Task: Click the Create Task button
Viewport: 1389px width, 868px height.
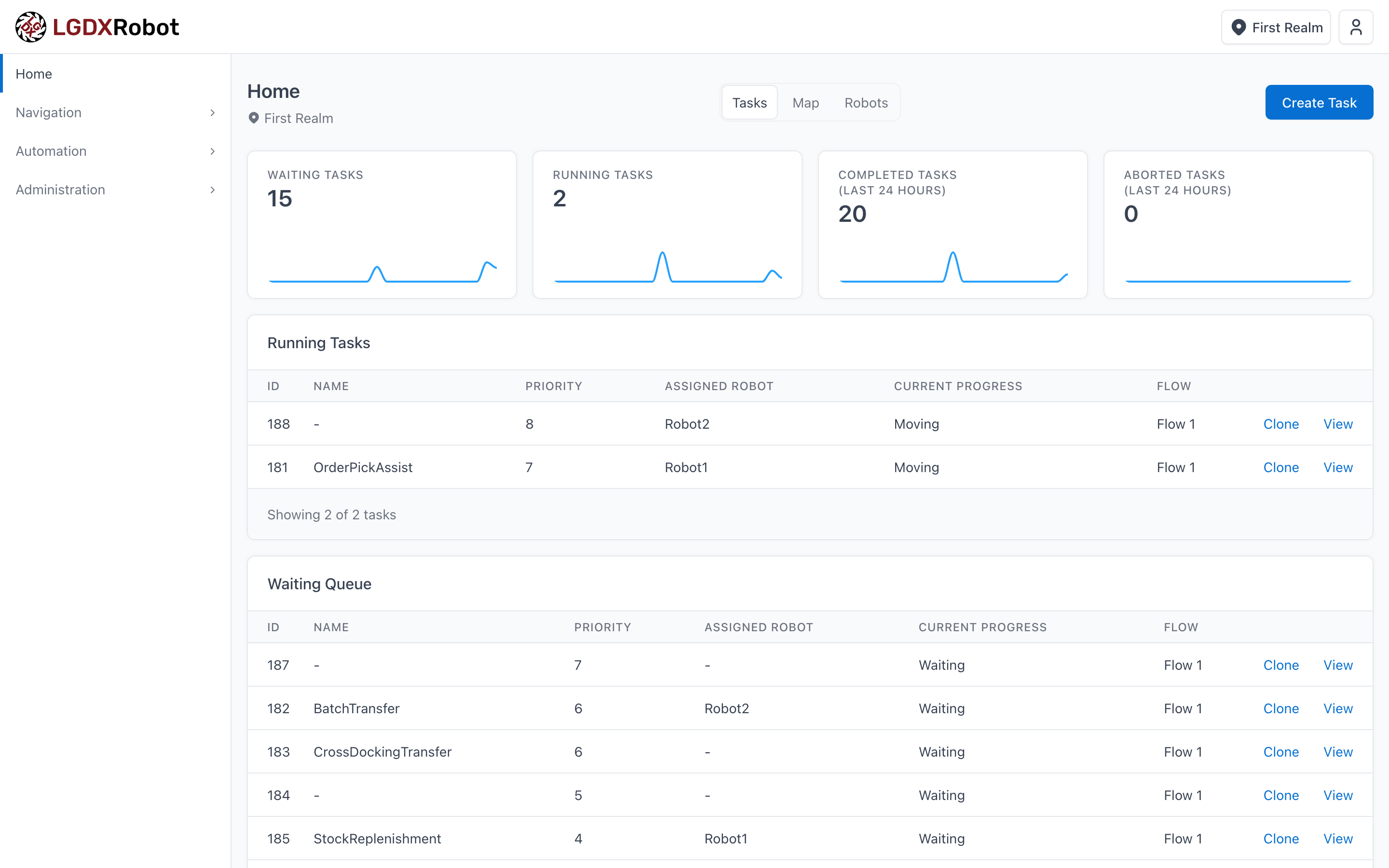Action: [1319, 102]
